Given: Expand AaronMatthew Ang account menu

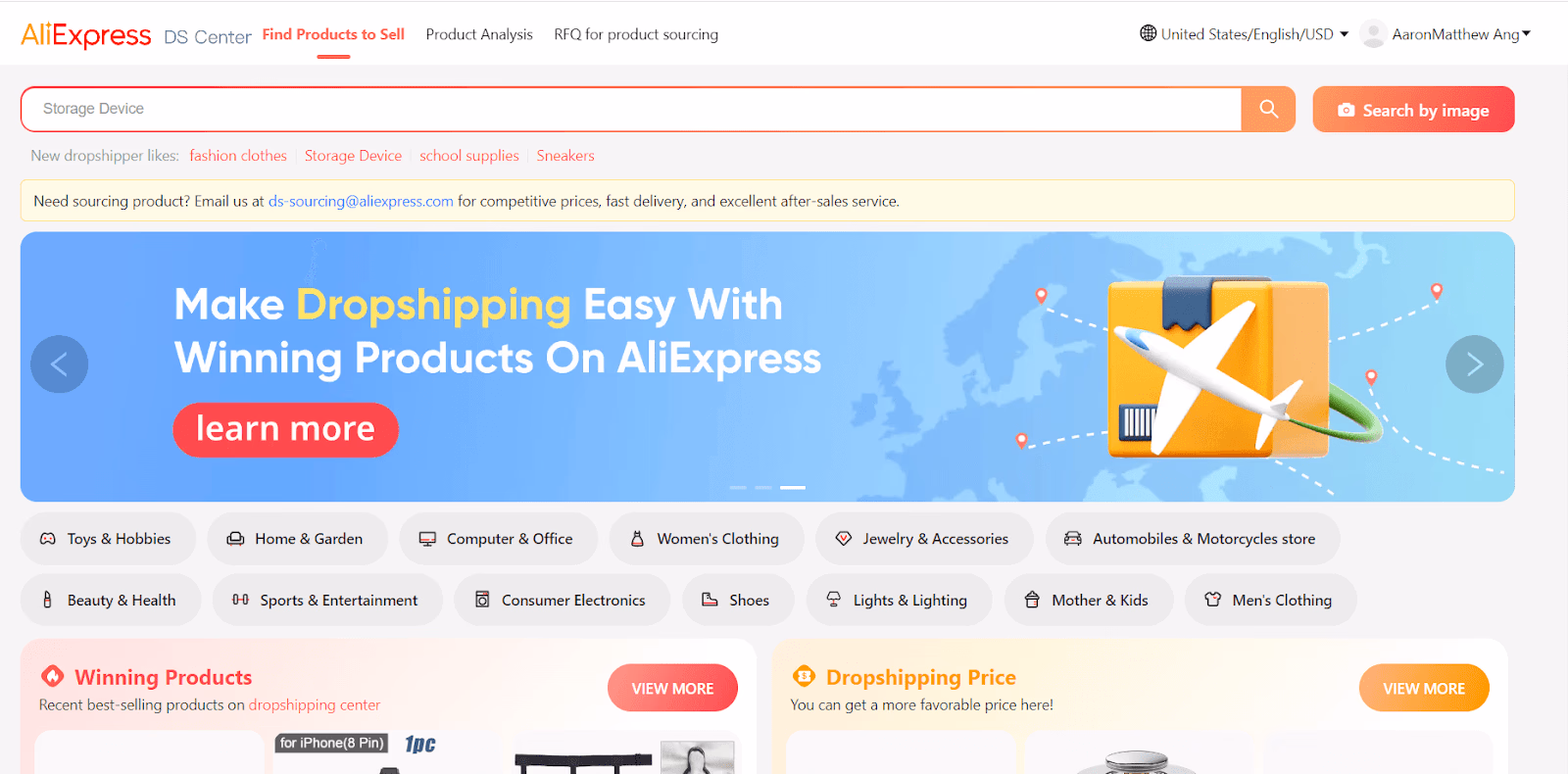Looking at the screenshot, I should [1446, 34].
